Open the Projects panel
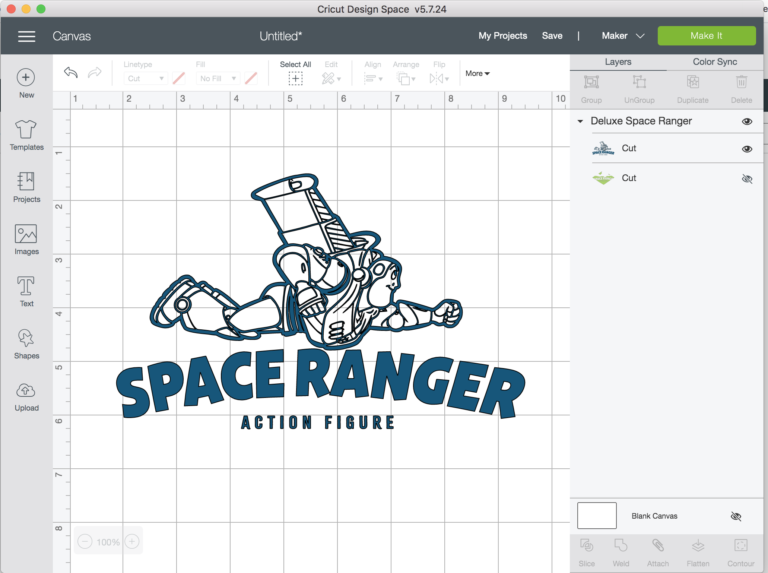The image size is (768, 573). pyautogui.click(x=26, y=187)
